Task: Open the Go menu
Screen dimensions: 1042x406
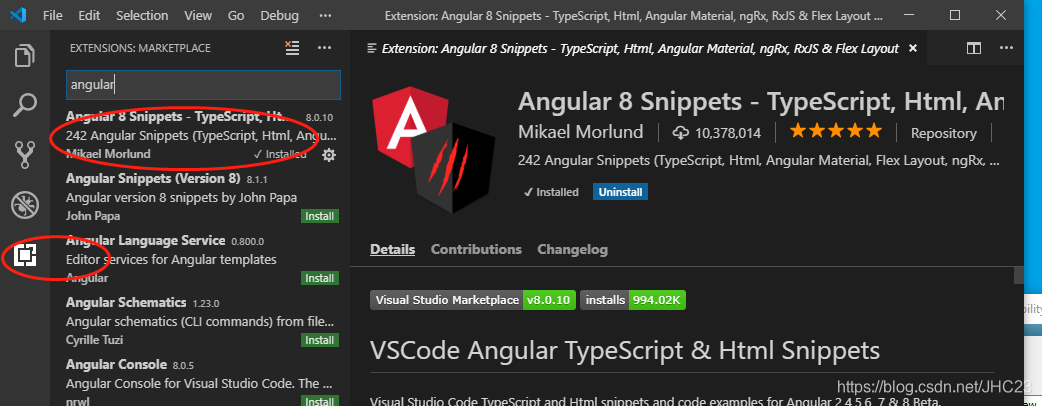Action: point(236,15)
